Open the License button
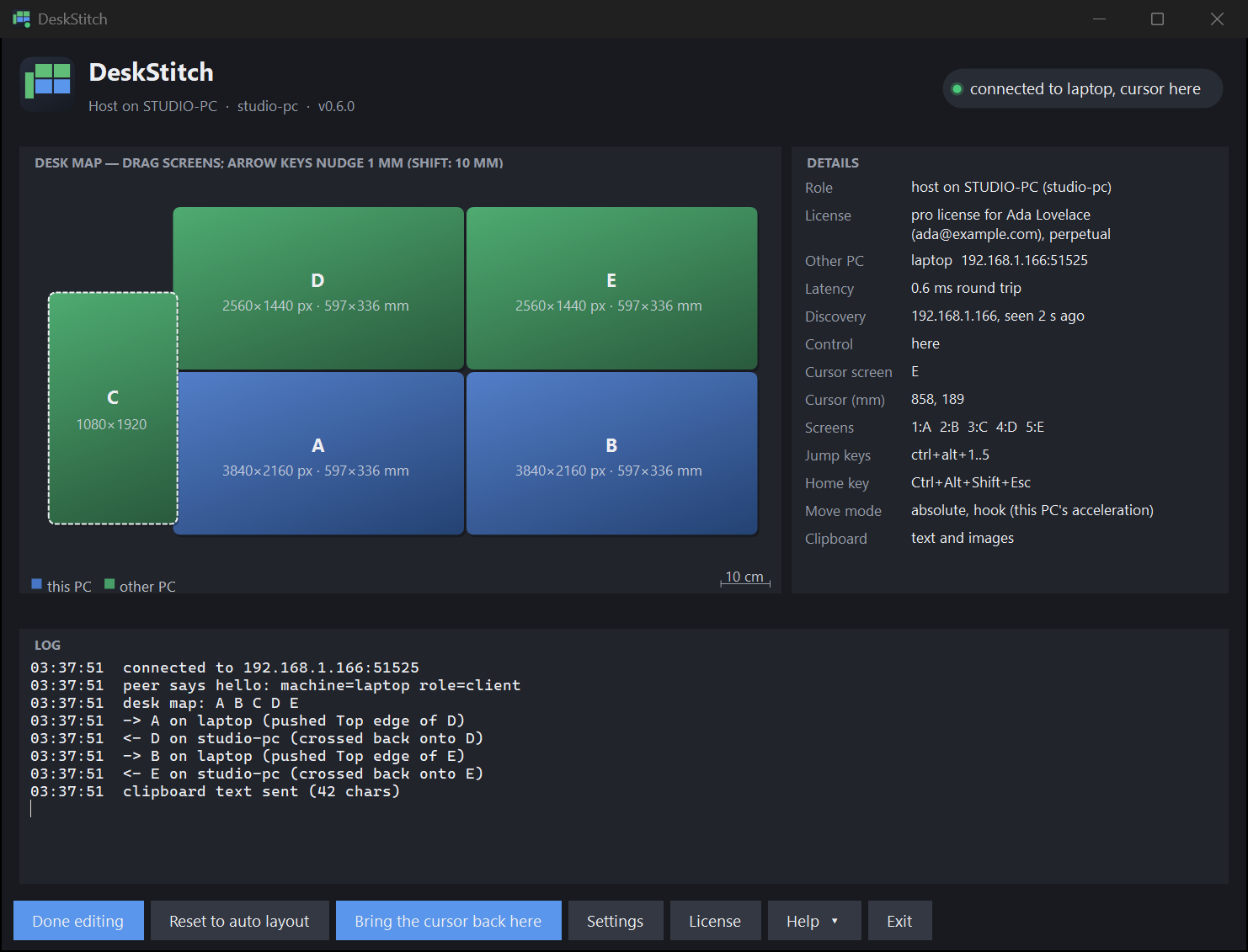The width and height of the screenshot is (1248, 952). pyautogui.click(x=715, y=921)
